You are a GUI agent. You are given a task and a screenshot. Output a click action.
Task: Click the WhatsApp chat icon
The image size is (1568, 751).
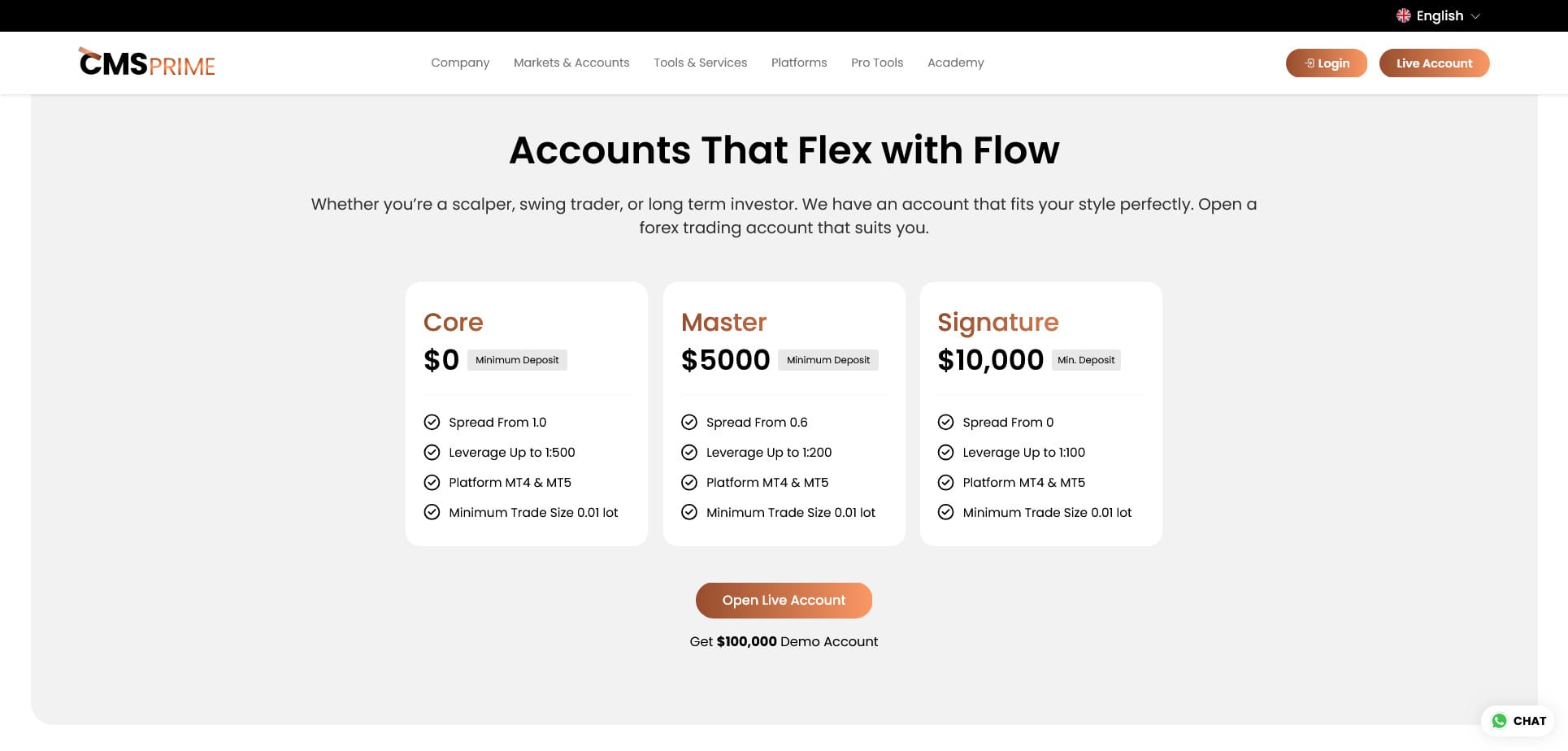pyautogui.click(x=1500, y=721)
